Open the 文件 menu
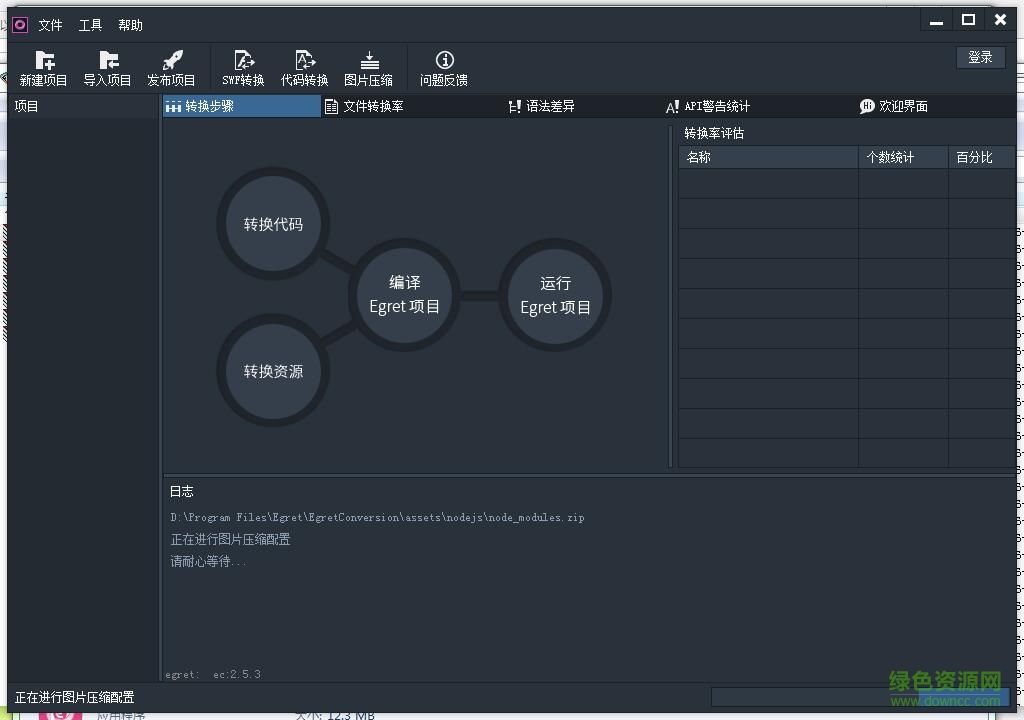Screen dimensions: 1024x720 click(x=50, y=25)
